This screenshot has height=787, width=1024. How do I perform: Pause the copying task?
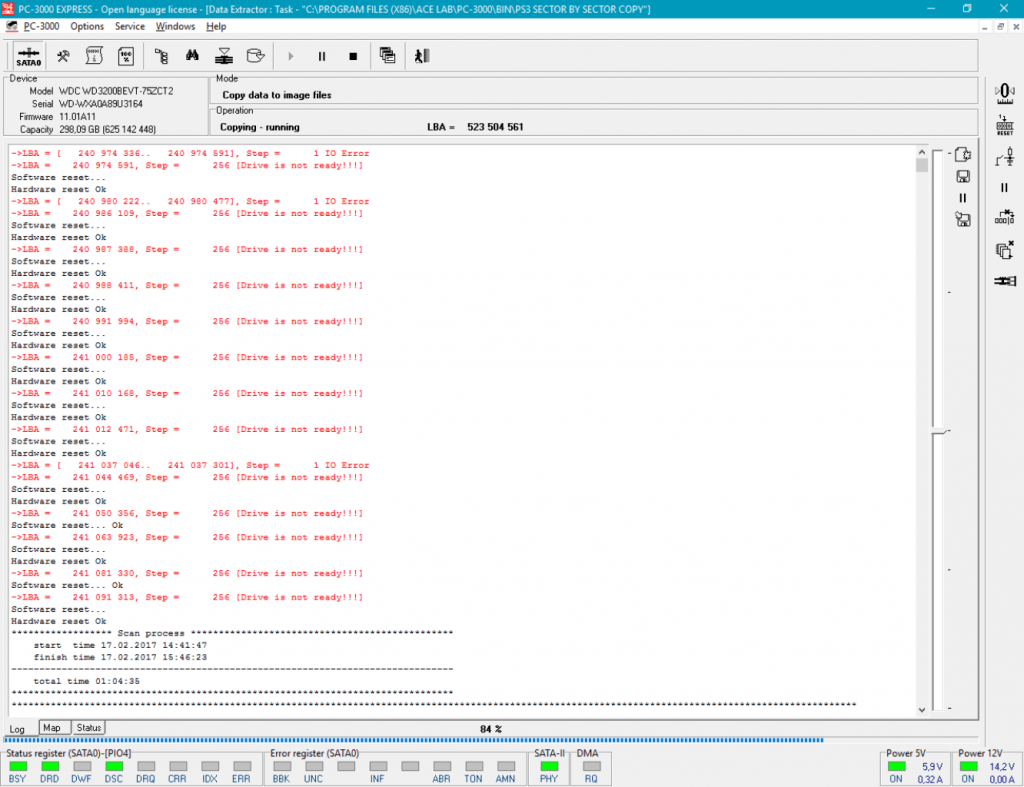tap(322, 57)
